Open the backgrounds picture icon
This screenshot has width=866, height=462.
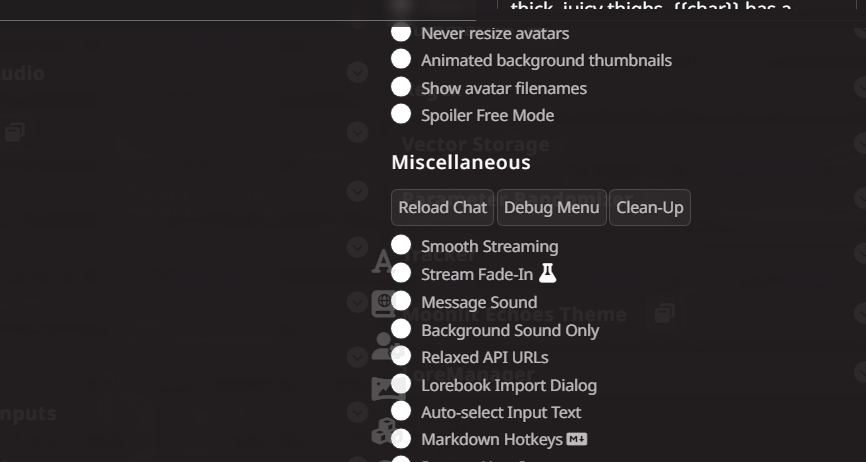click(x=384, y=388)
